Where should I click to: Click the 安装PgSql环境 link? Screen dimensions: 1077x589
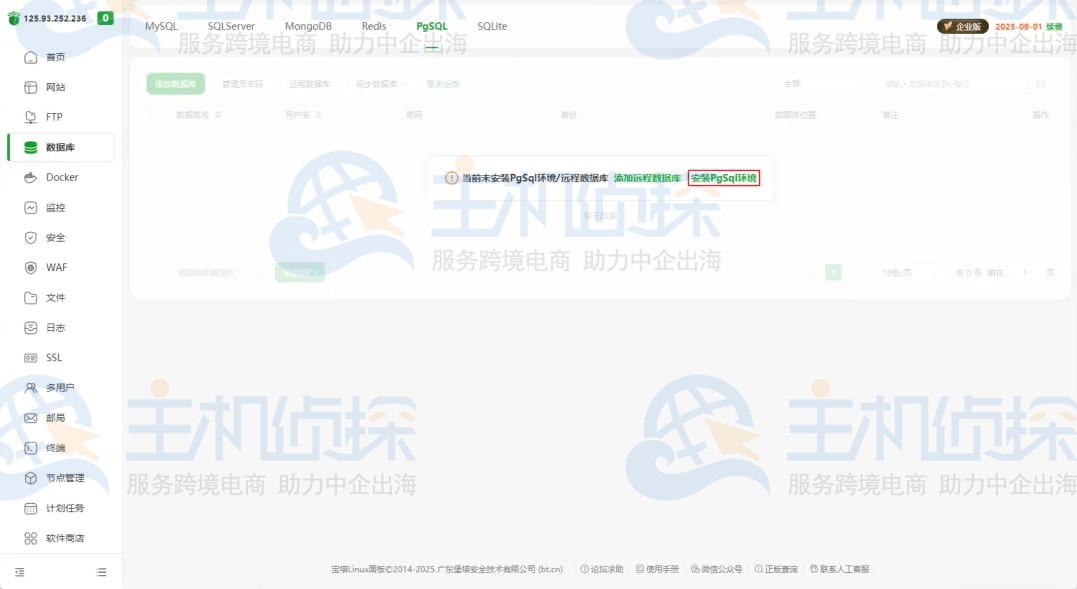point(723,176)
